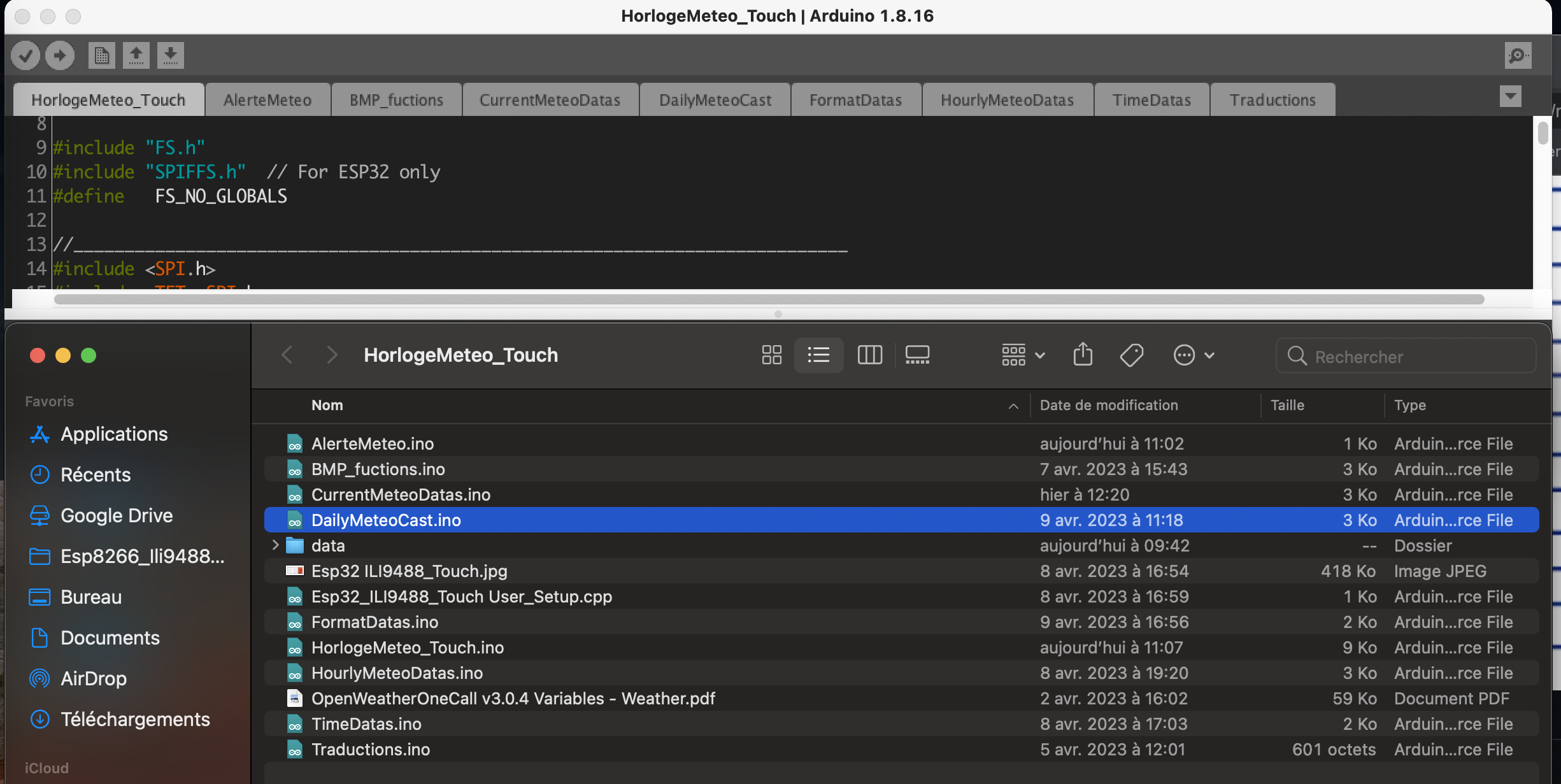Switch Finder to gallery view
The height and width of the screenshot is (784, 1561).
[917, 355]
